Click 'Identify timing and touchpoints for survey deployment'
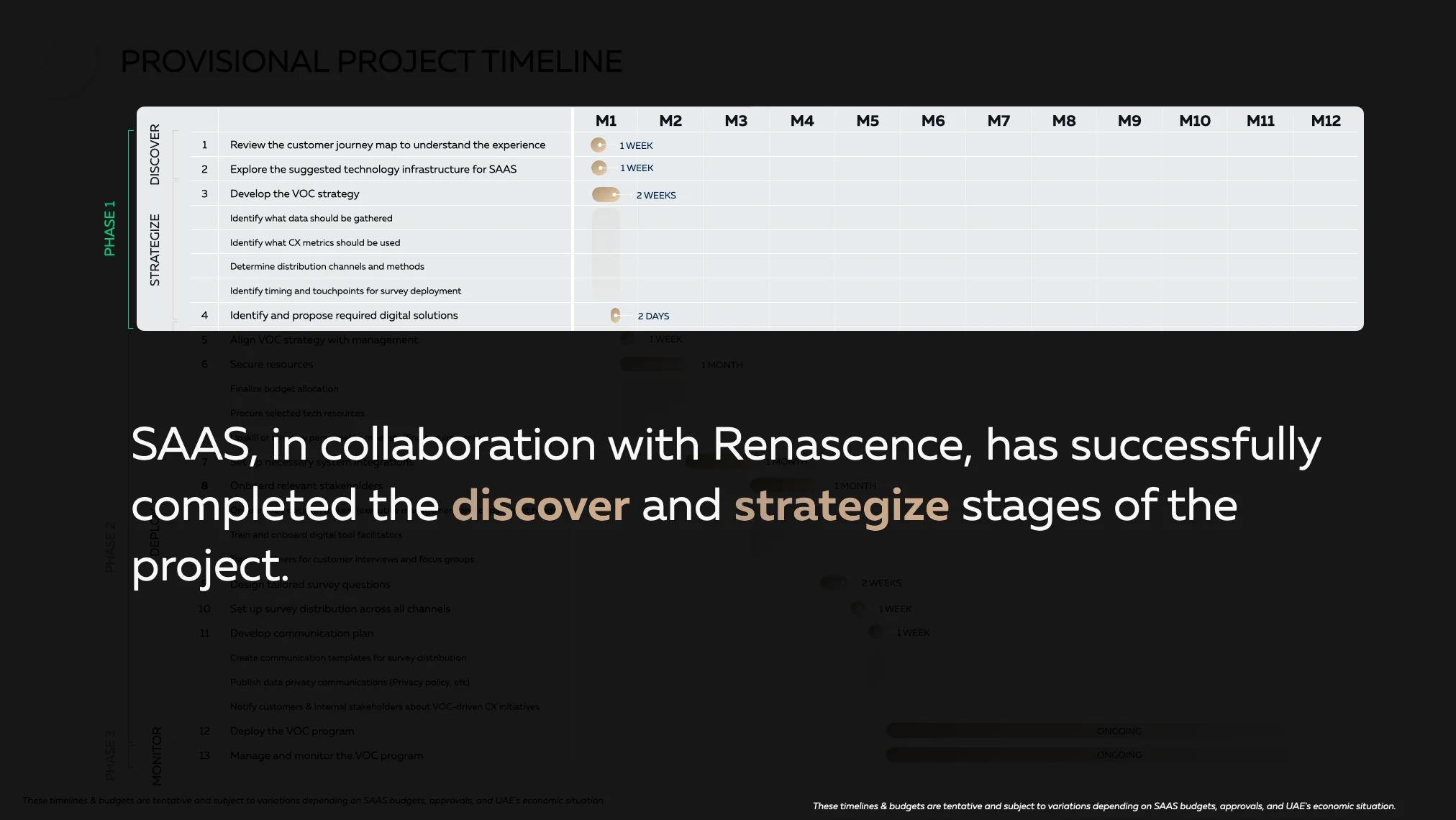The image size is (1456, 820). [346, 291]
